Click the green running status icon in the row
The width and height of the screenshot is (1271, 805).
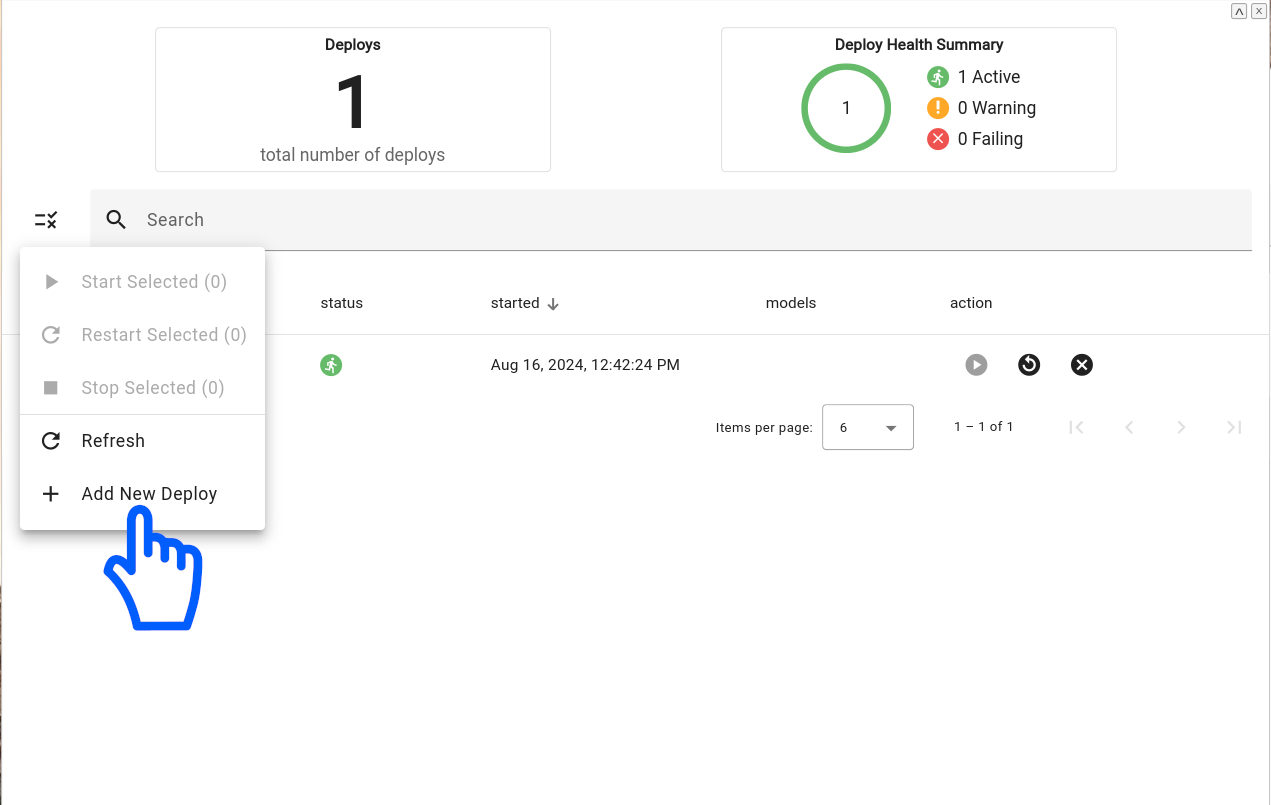pos(331,365)
